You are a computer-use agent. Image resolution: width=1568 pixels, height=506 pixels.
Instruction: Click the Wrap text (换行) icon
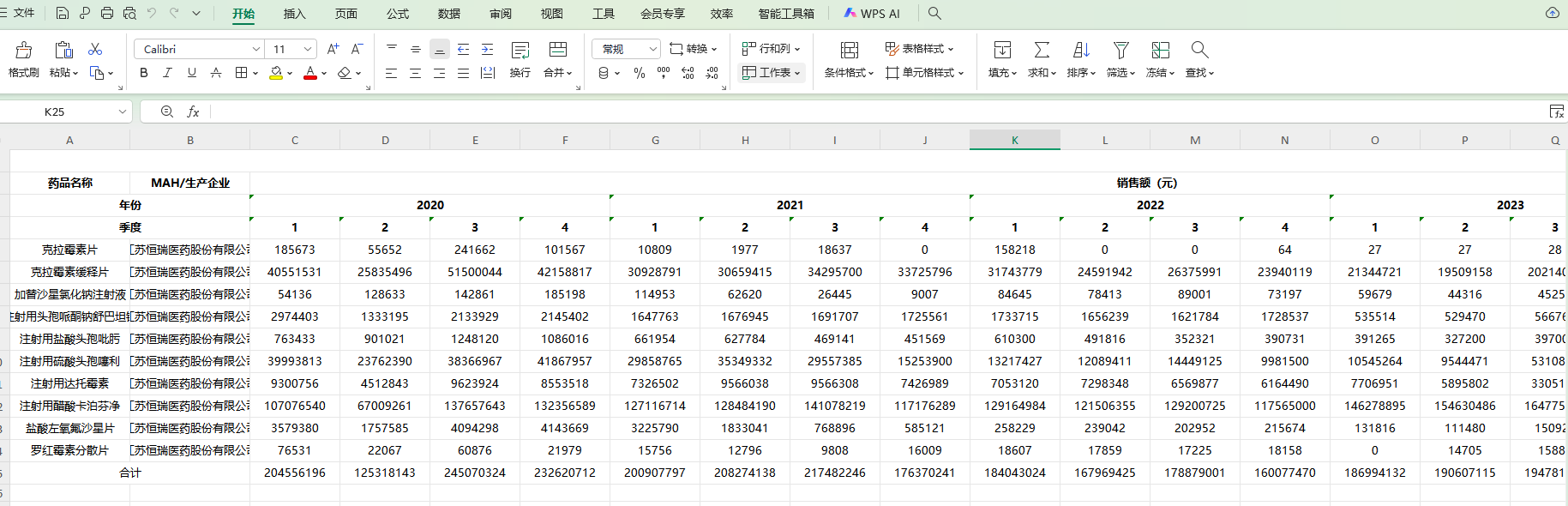pyautogui.click(x=520, y=51)
